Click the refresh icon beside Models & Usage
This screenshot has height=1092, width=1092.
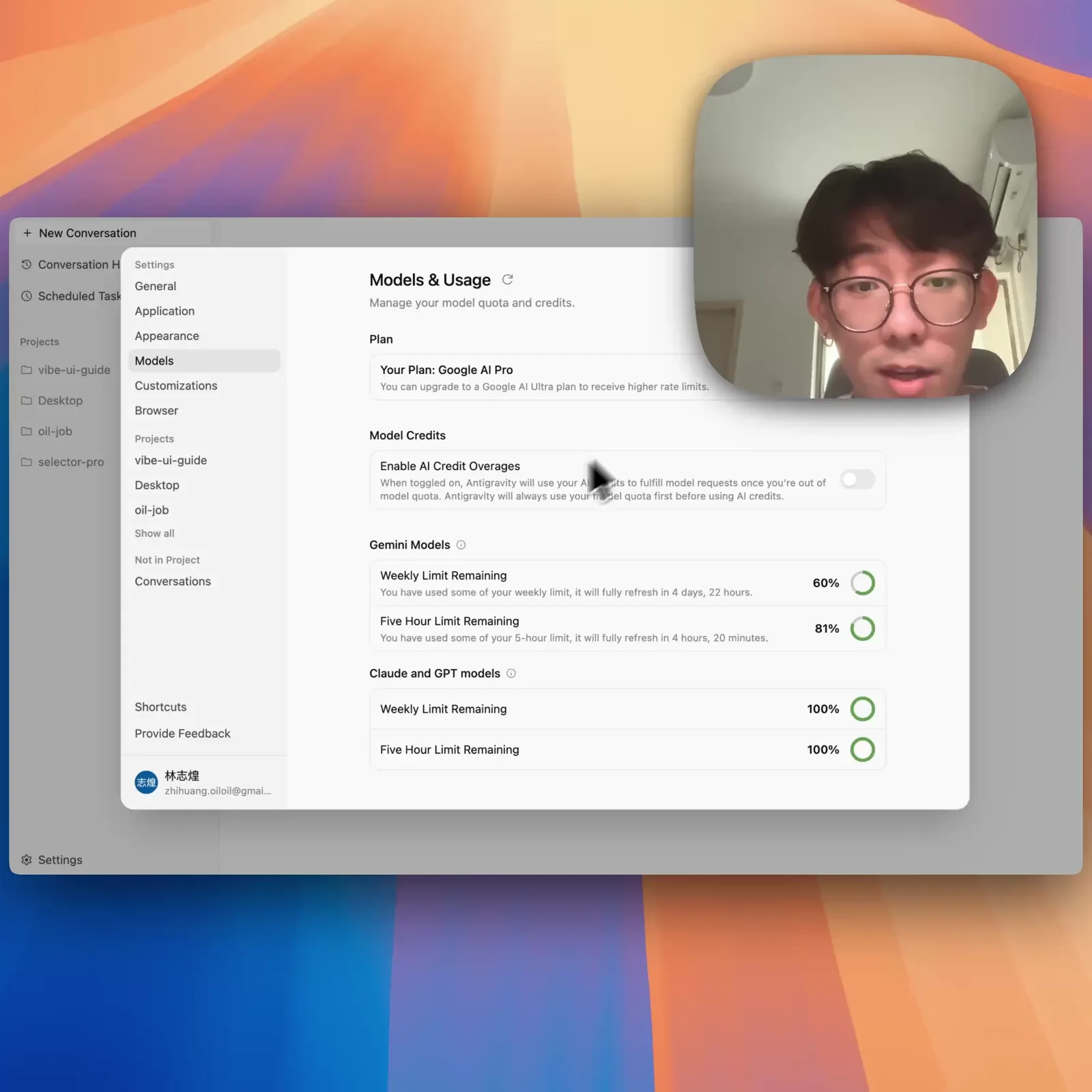(x=507, y=280)
